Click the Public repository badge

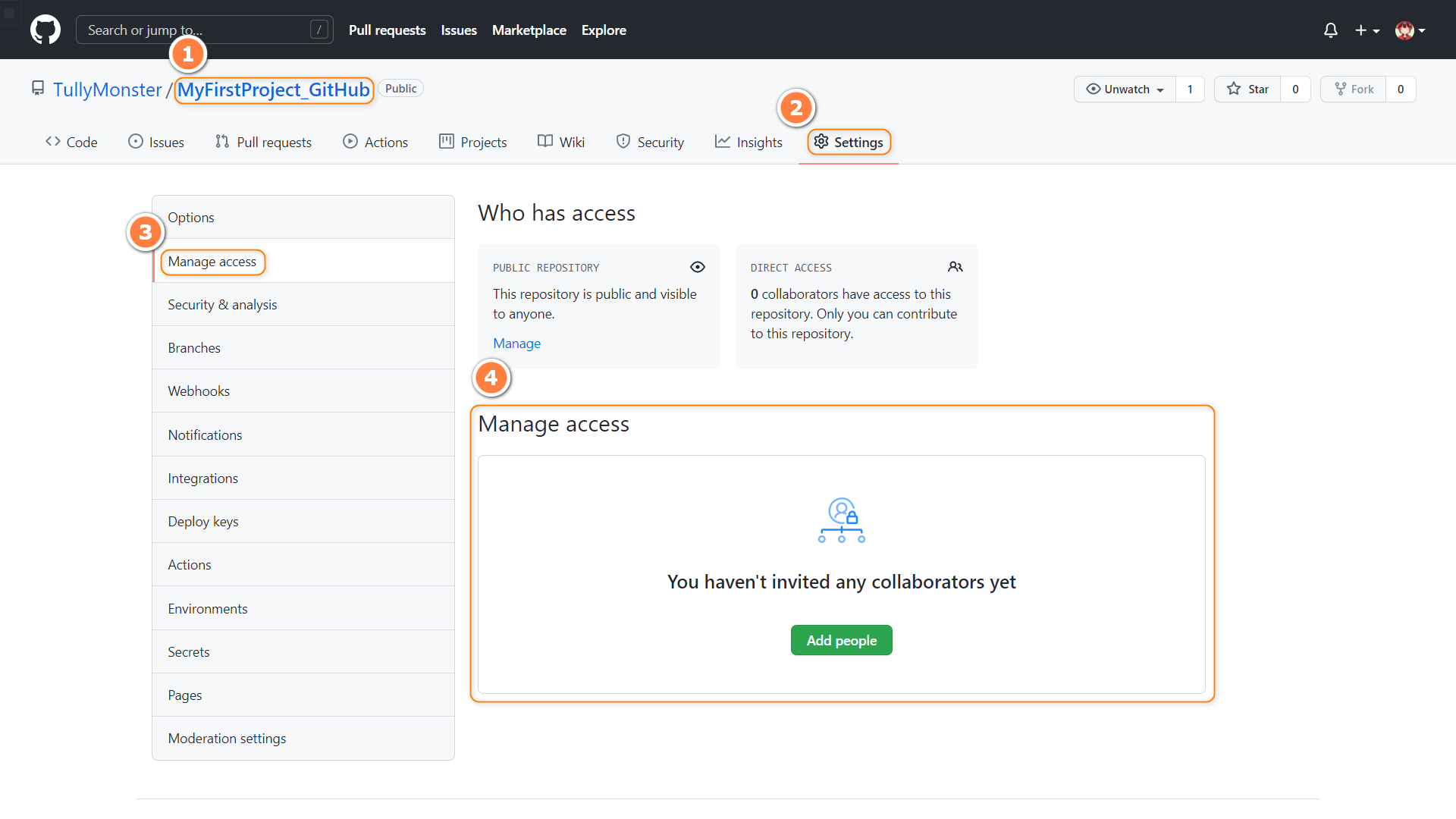(x=400, y=88)
